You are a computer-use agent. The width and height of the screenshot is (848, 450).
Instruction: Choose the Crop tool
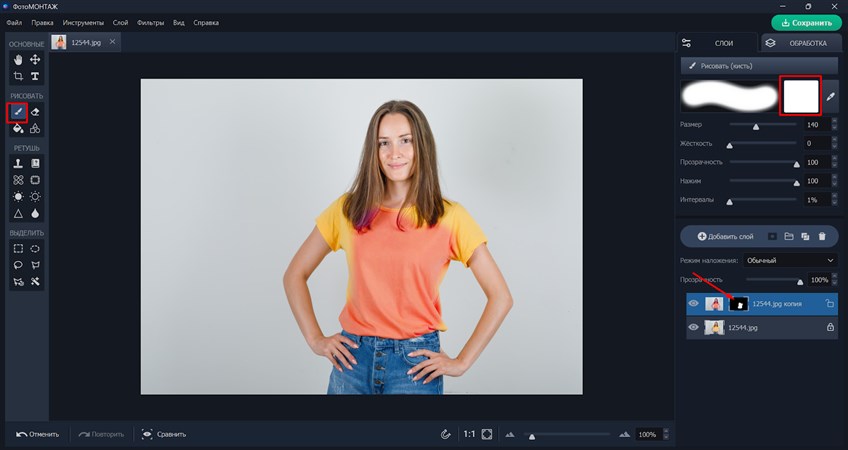(x=18, y=76)
